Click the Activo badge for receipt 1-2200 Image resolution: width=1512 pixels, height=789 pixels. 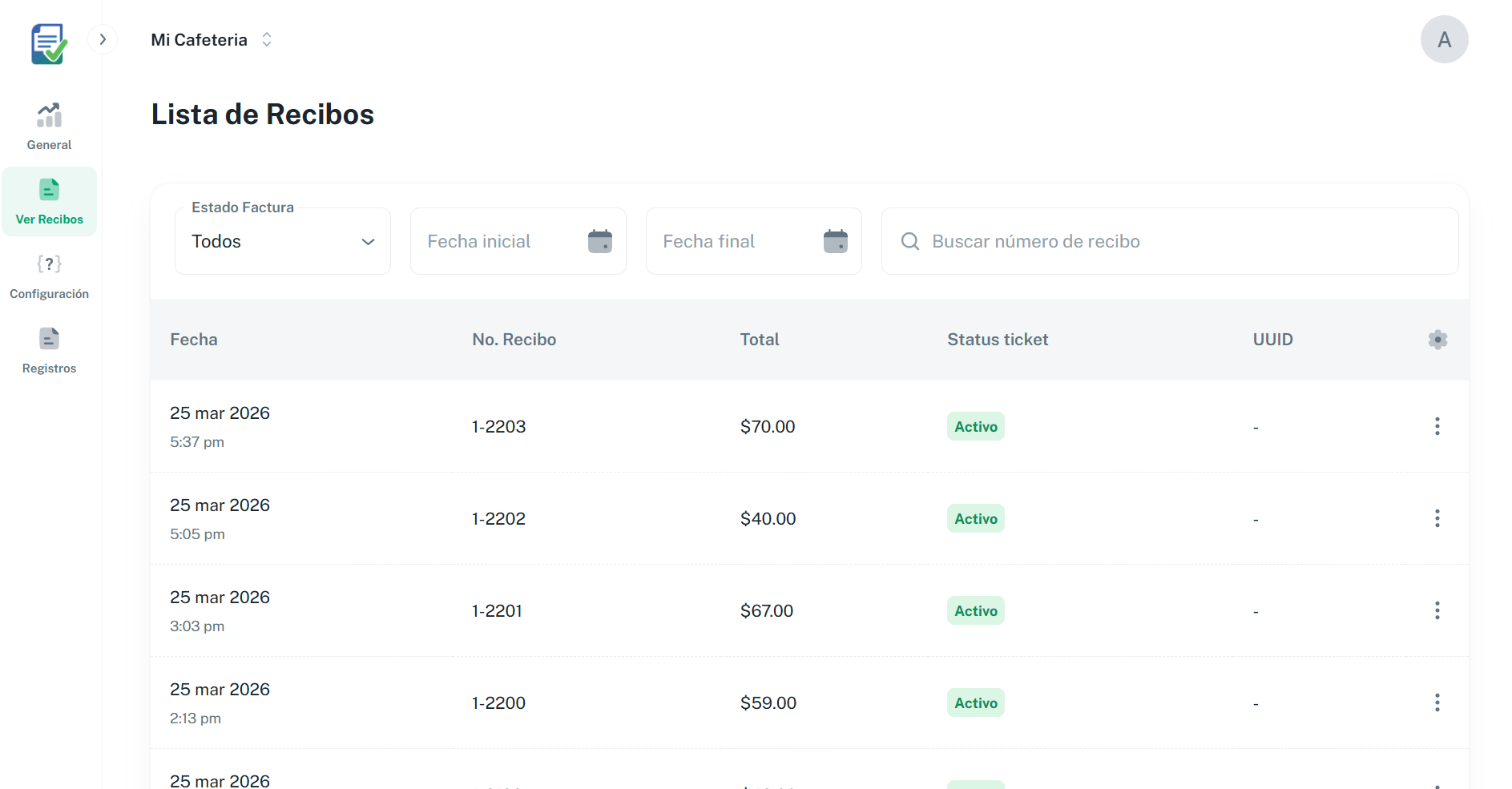976,702
